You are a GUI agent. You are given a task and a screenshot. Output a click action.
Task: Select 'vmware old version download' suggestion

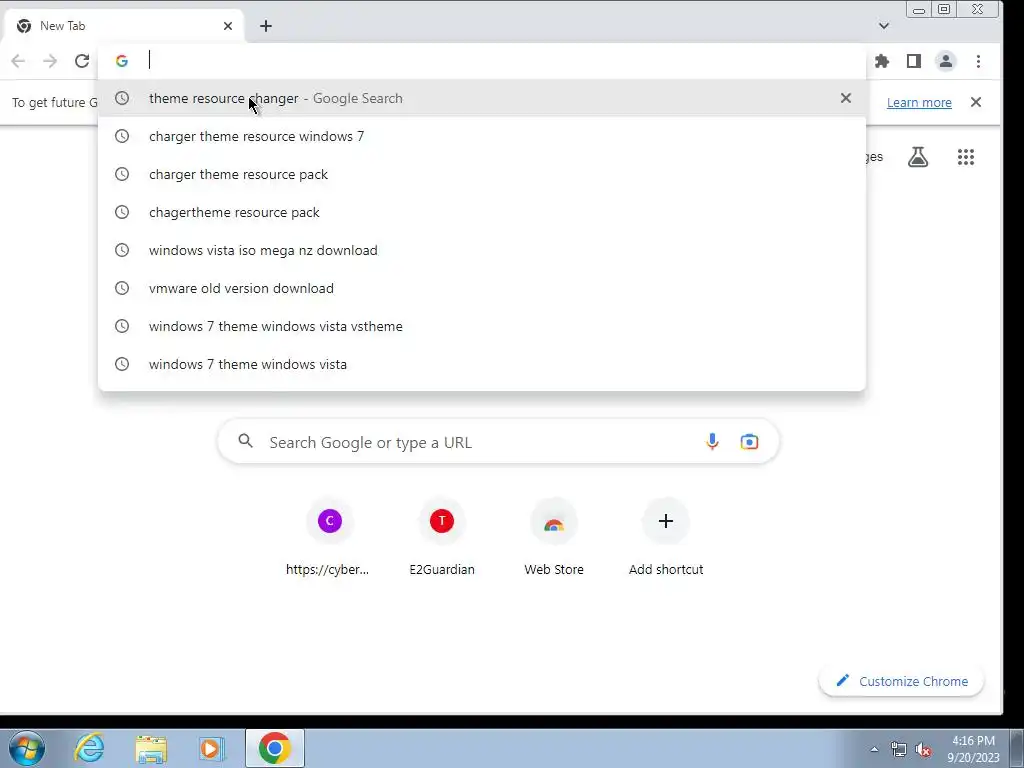(x=482, y=288)
